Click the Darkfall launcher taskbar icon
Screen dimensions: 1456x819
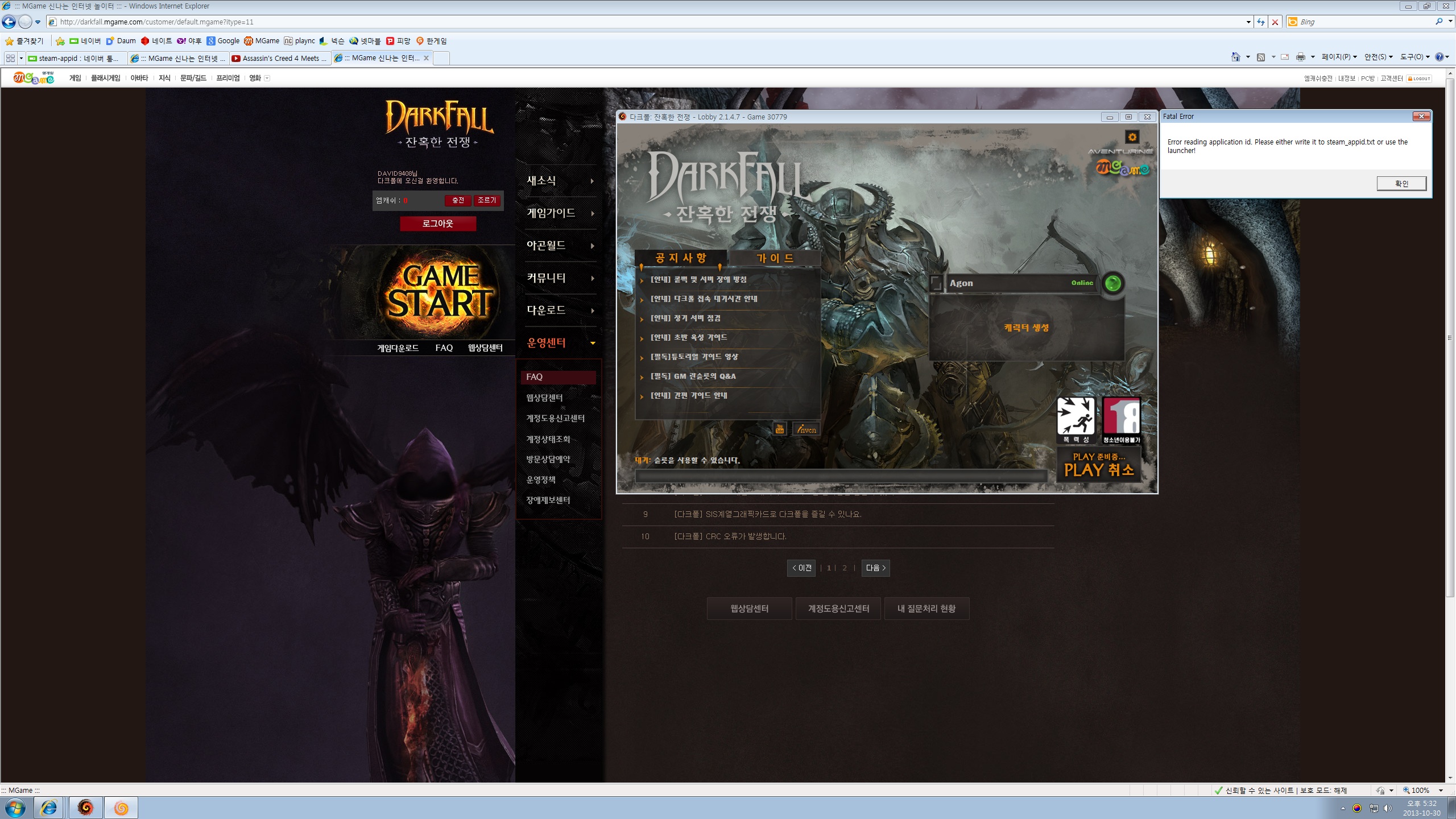[x=86, y=808]
